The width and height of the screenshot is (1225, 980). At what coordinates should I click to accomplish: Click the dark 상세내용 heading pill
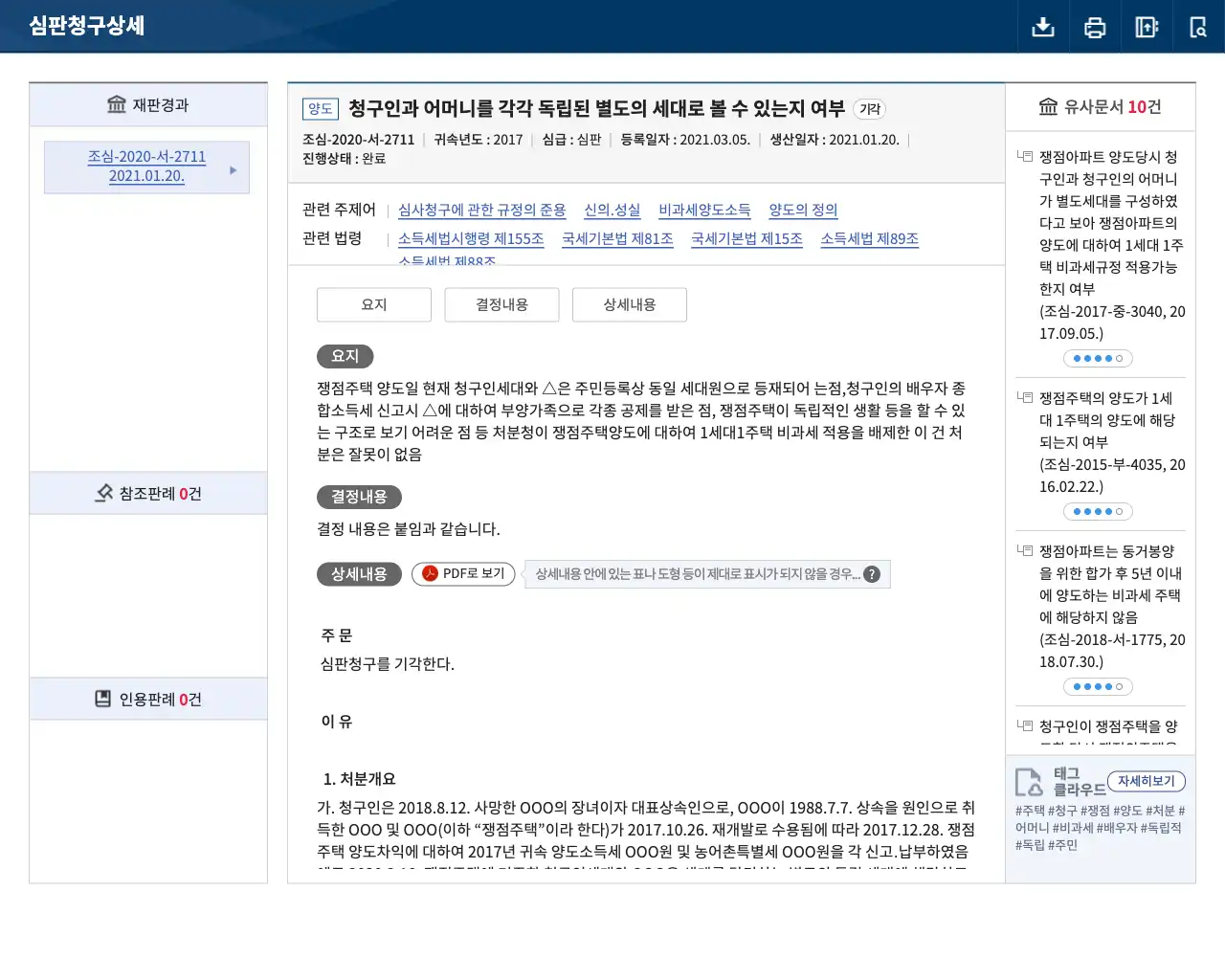pyautogui.click(x=359, y=574)
